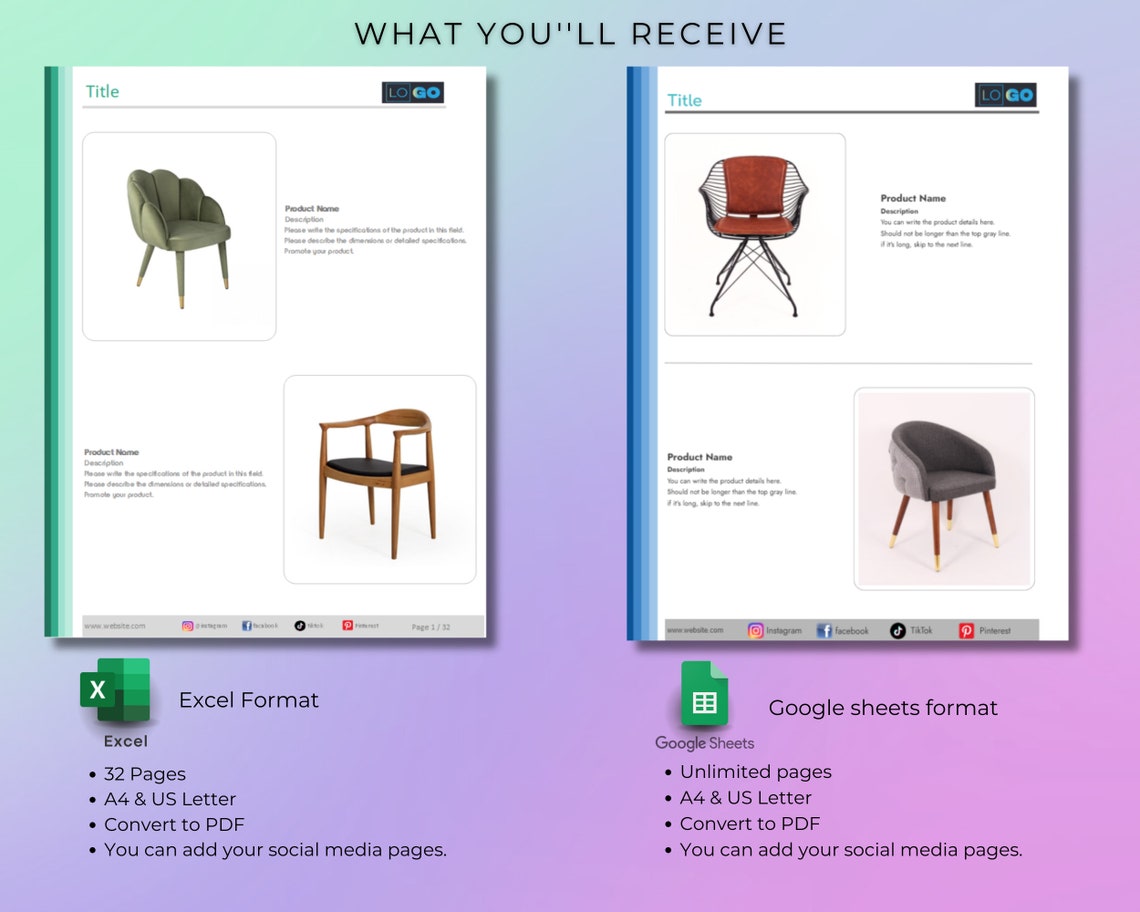Open the www.website.com link in the left footer
Viewport: 1140px width, 912px height.
(115, 625)
